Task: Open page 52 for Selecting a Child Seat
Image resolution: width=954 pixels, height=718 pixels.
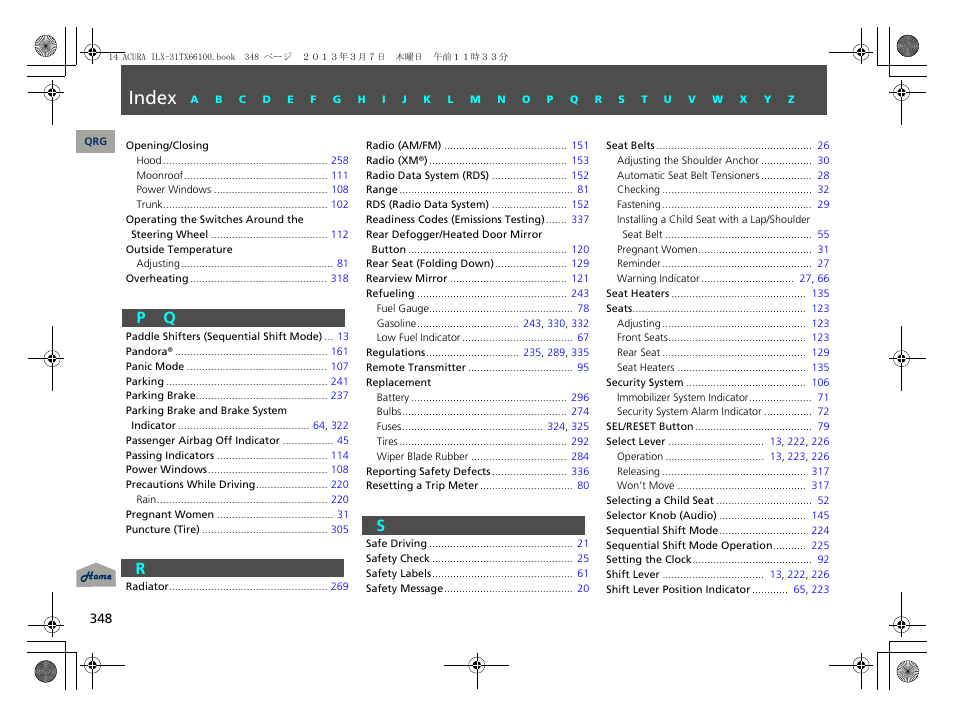Action: [x=823, y=500]
